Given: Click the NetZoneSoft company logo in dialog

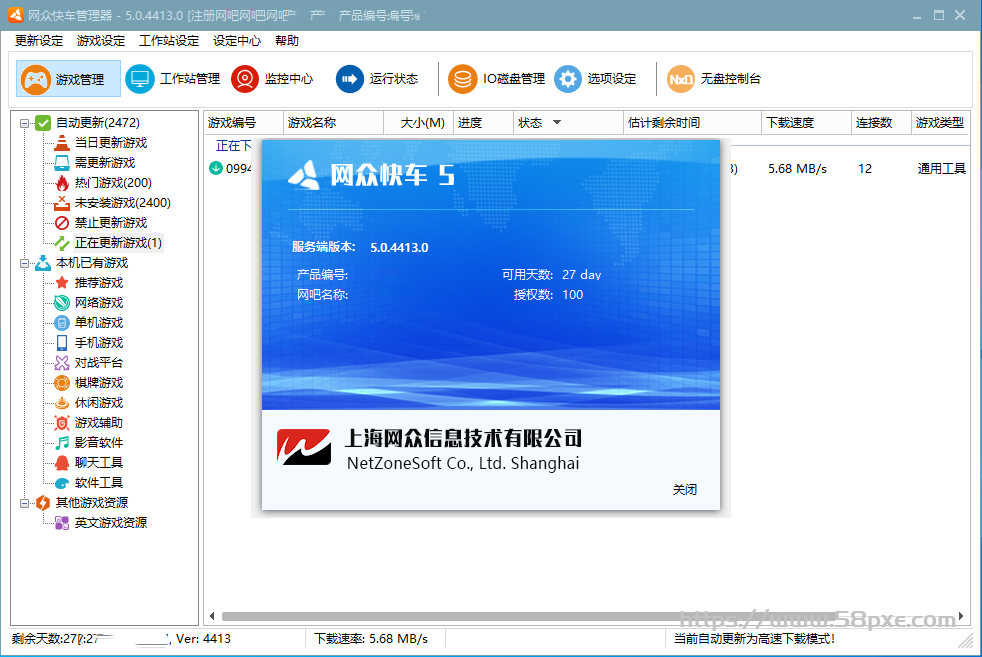Looking at the screenshot, I should (x=304, y=447).
